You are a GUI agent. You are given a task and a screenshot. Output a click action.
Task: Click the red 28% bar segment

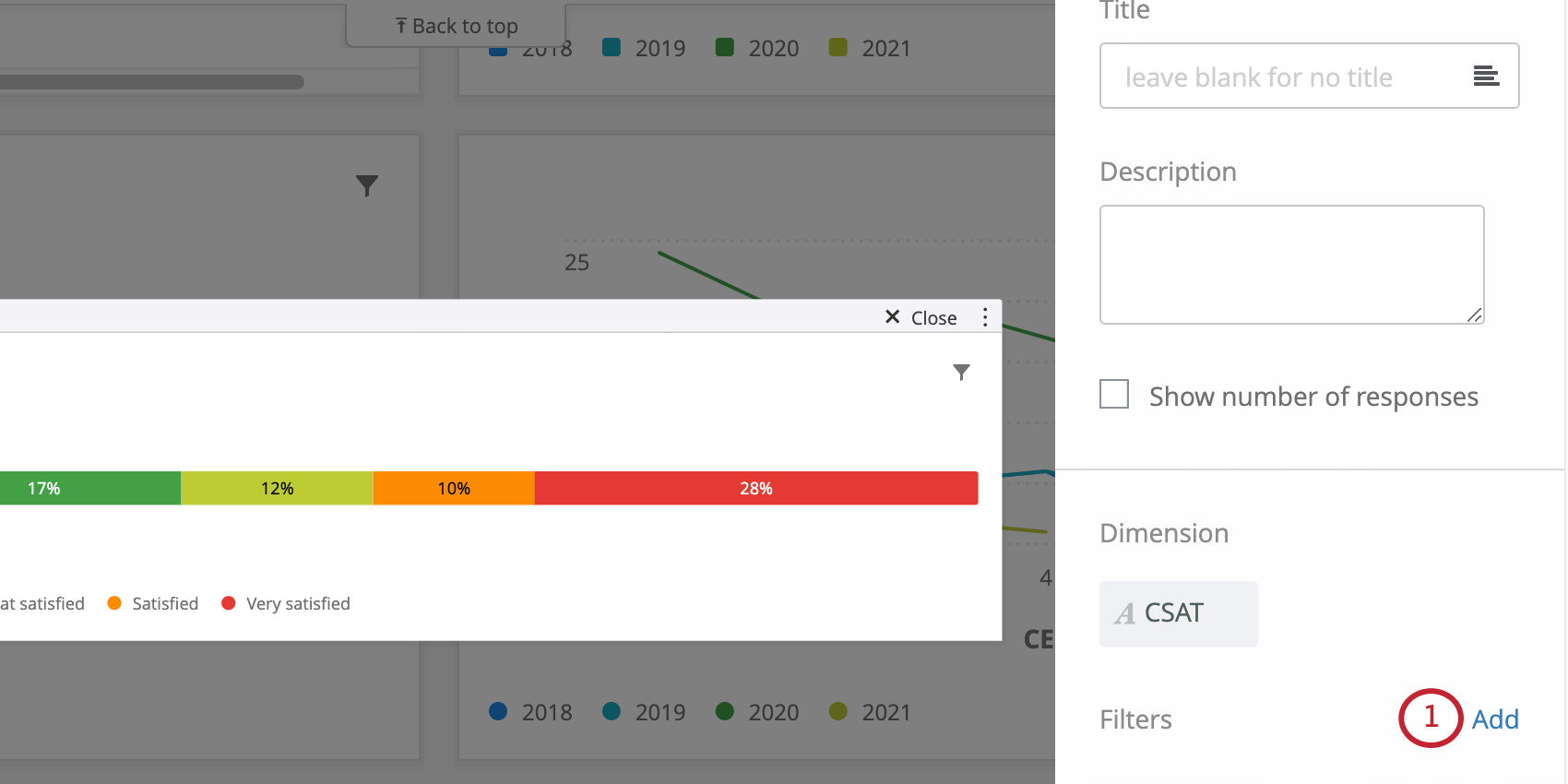click(x=756, y=488)
